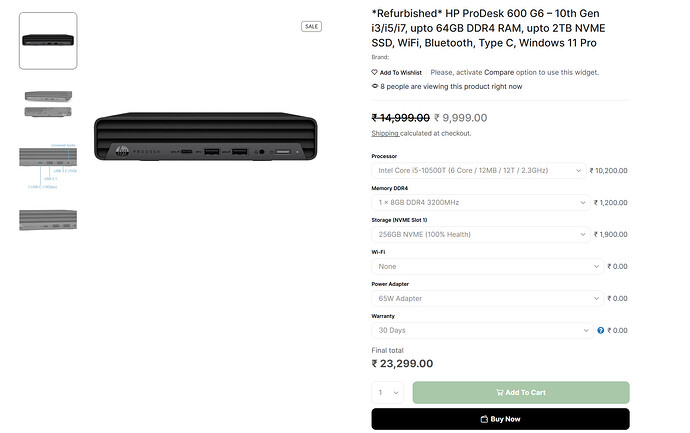The height and width of the screenshot is (433, 690).
Task: Click the blue warranty help icon
Action: point(601,330)
